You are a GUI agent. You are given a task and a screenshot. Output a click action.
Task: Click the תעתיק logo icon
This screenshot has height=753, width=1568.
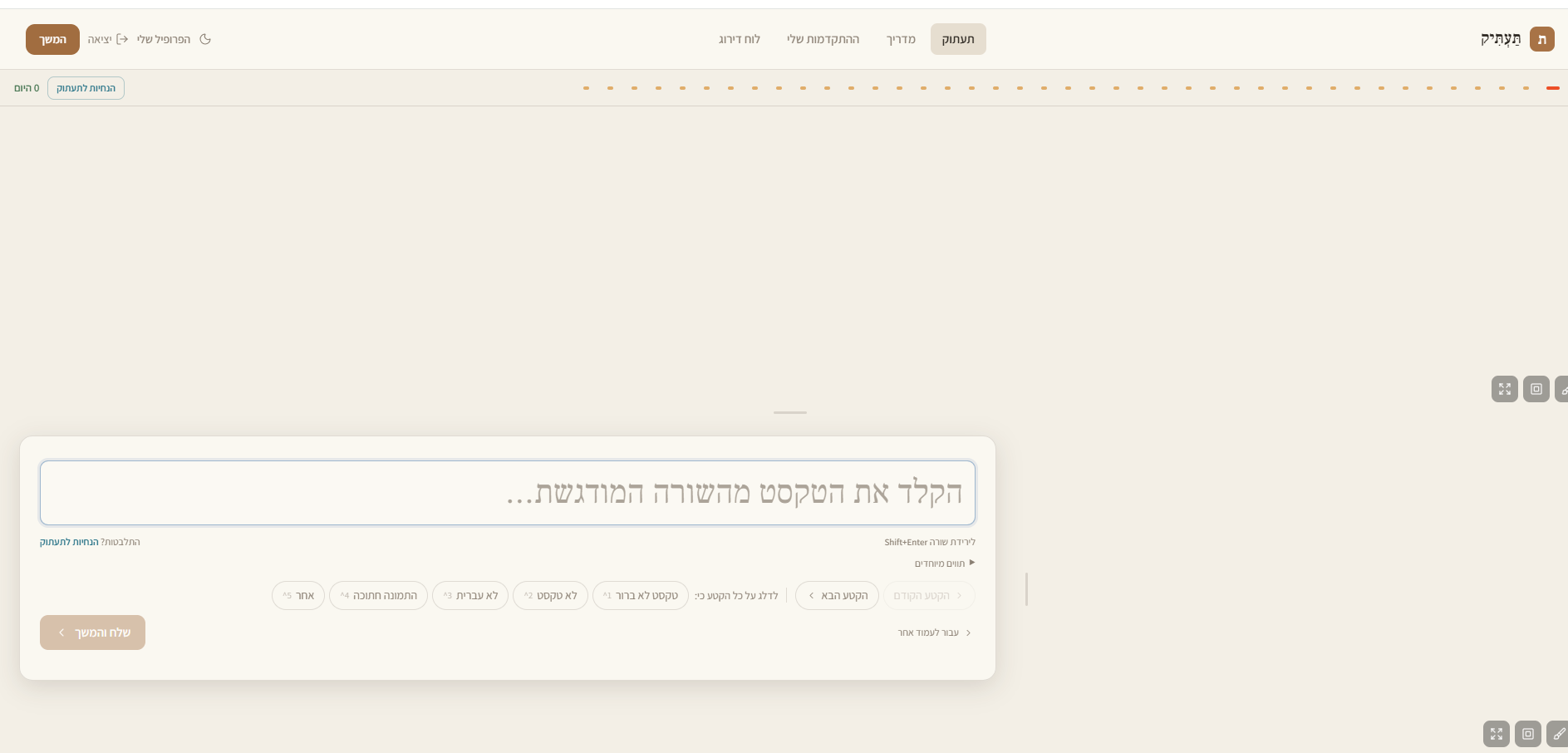(1541, 39)
